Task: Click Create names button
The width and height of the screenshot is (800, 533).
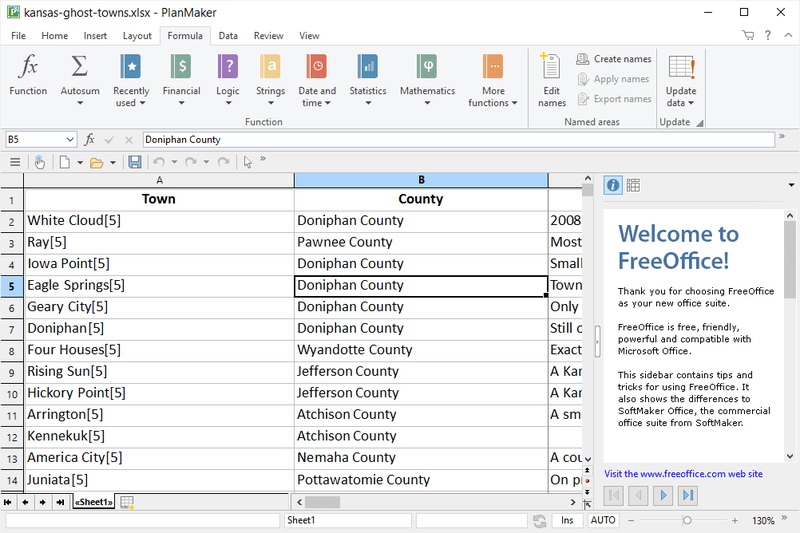Action: [x=614, y=59]
